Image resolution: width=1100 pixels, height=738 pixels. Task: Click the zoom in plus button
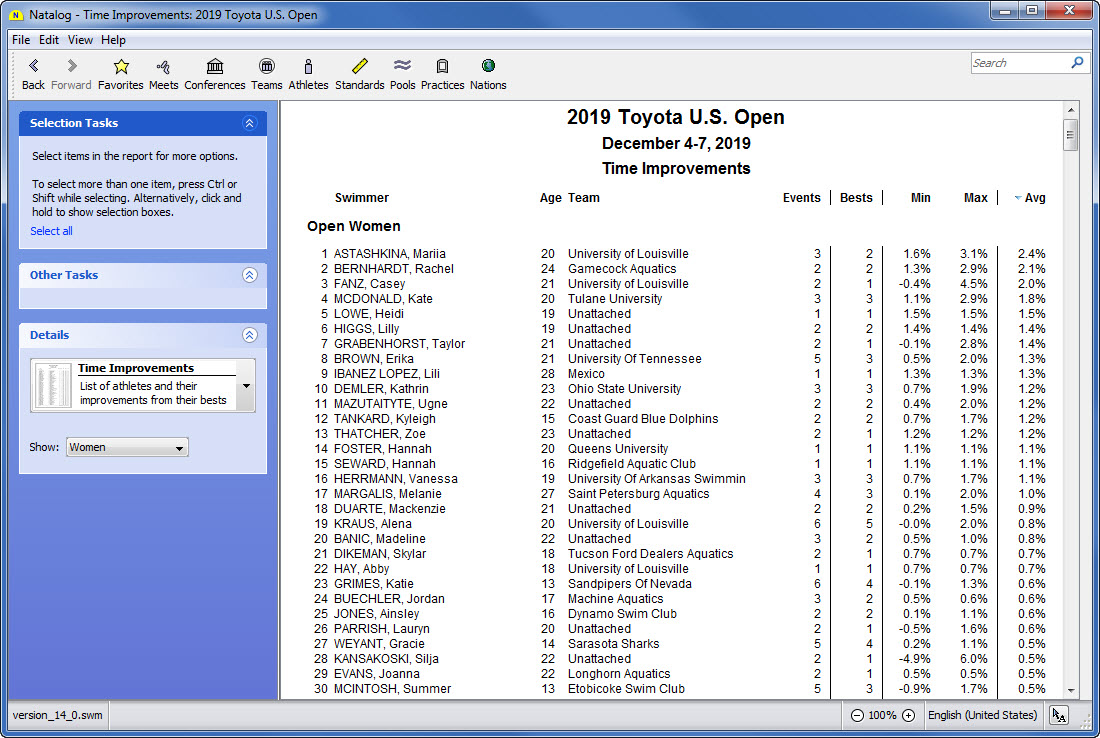click(x=908, y=715)
